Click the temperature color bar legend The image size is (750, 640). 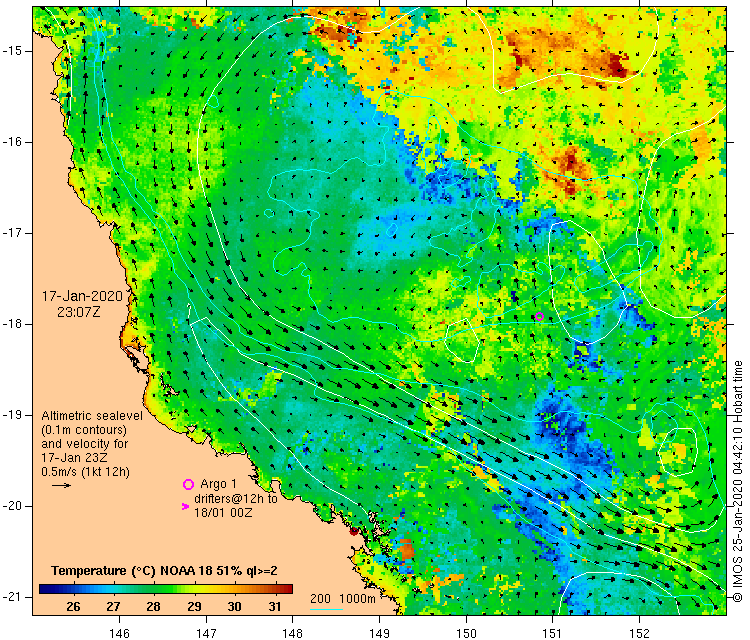(x=165, y=589)
